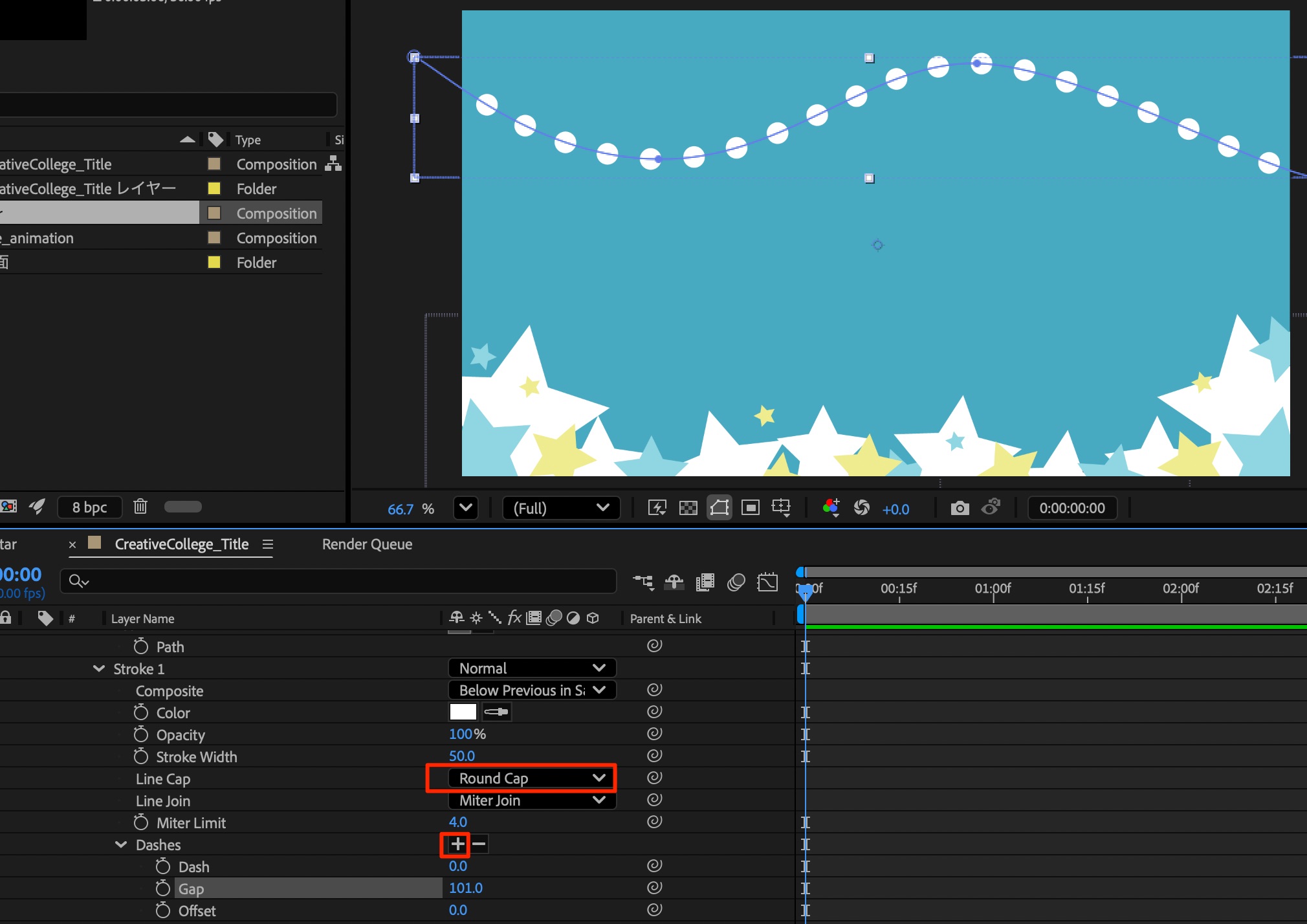The width and height of the screenshot is (1307, 924).
Task: Click the graph editor icon in timeline
Action: tap(767, 582)
